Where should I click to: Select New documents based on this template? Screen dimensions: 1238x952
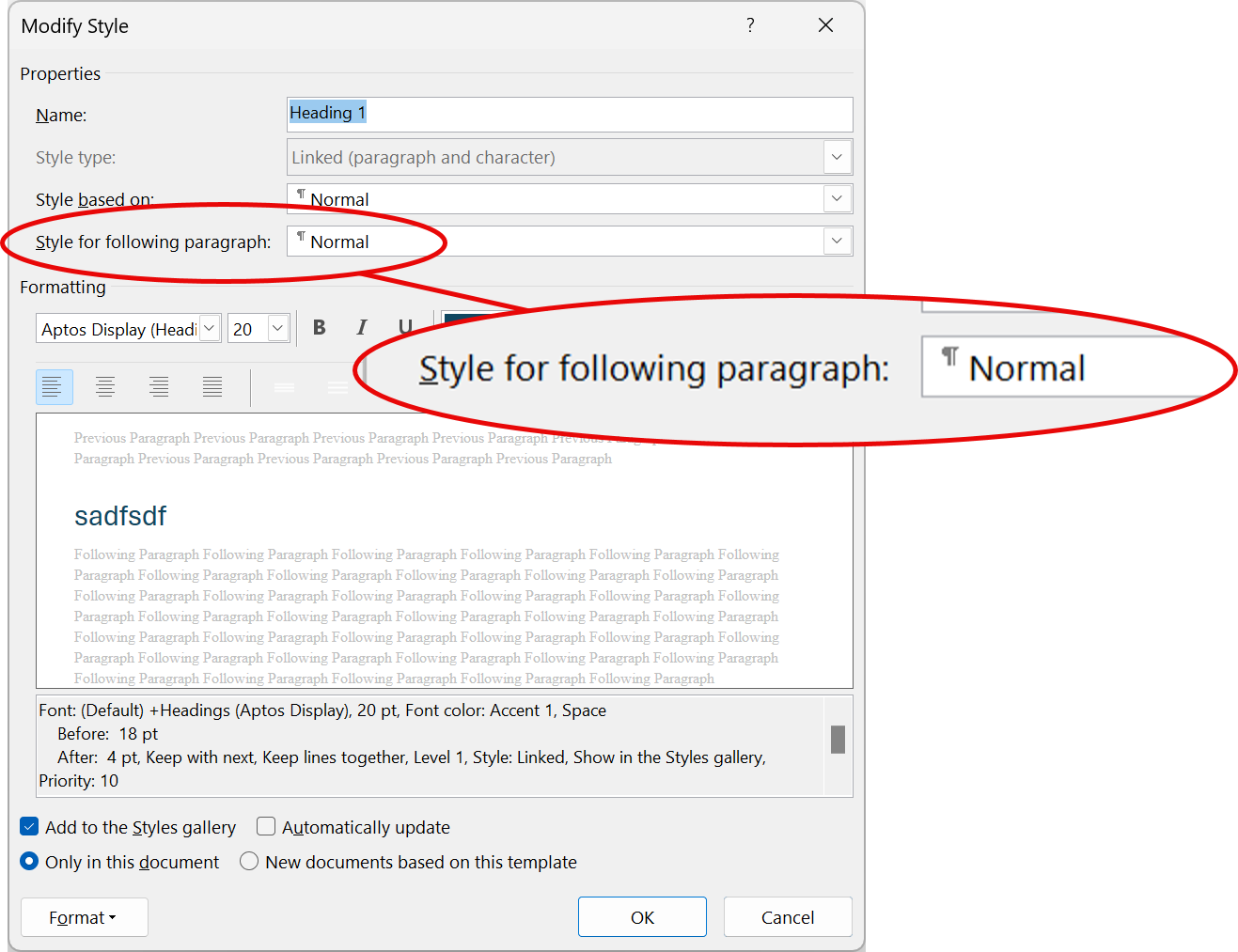pyautogui.click(x=249, y=862)
